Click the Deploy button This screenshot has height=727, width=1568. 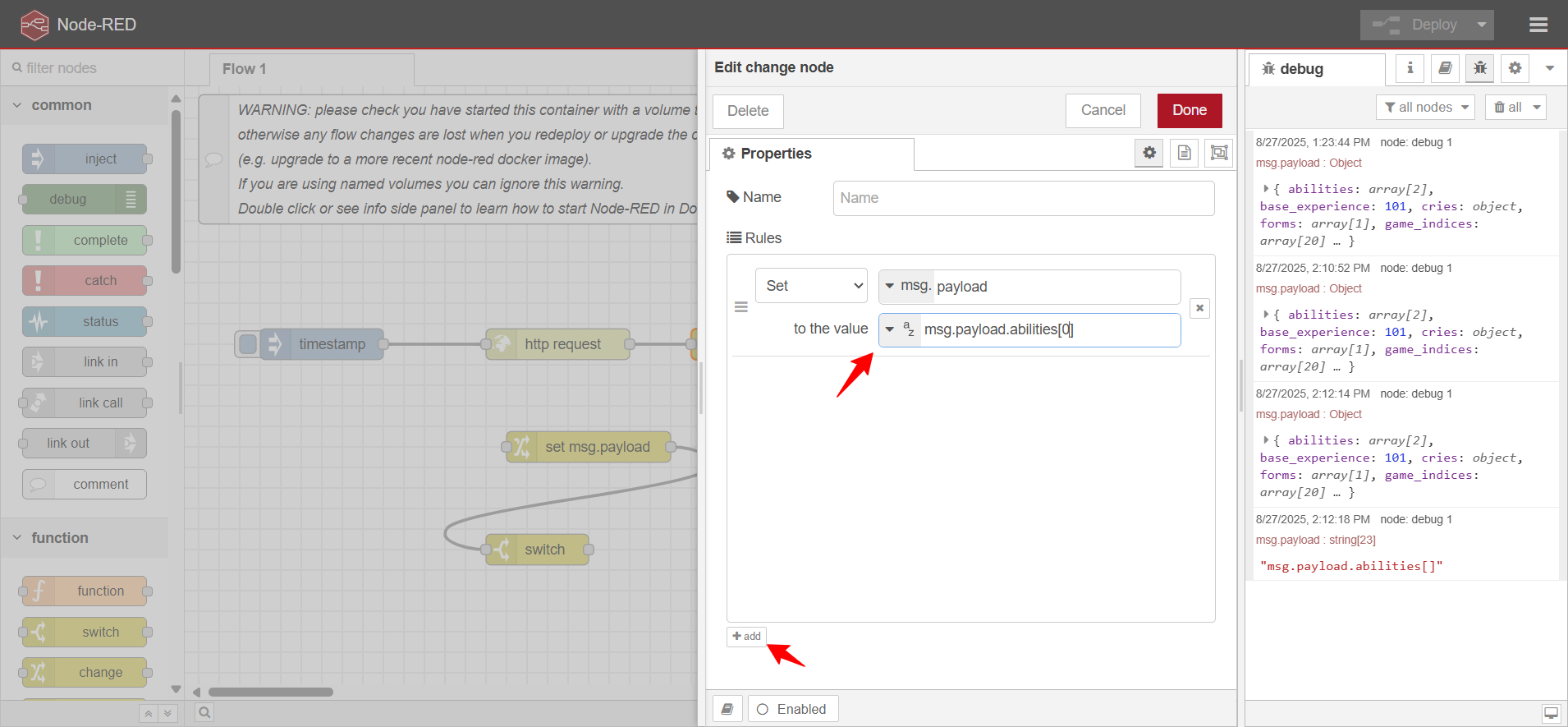click(x=1415, y=25)
